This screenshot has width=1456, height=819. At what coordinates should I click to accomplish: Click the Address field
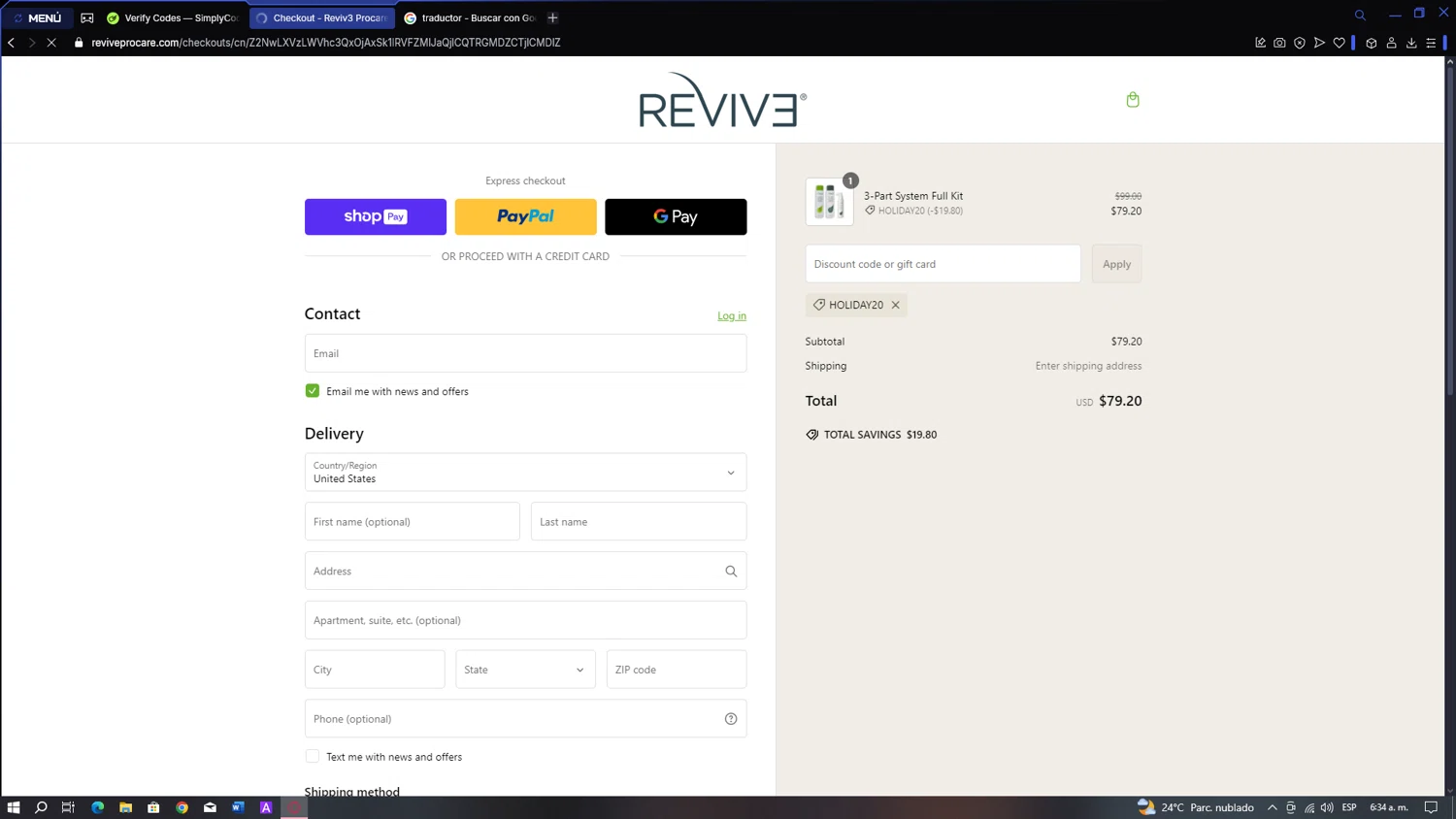pyautogui.click(x=525, y=572)
